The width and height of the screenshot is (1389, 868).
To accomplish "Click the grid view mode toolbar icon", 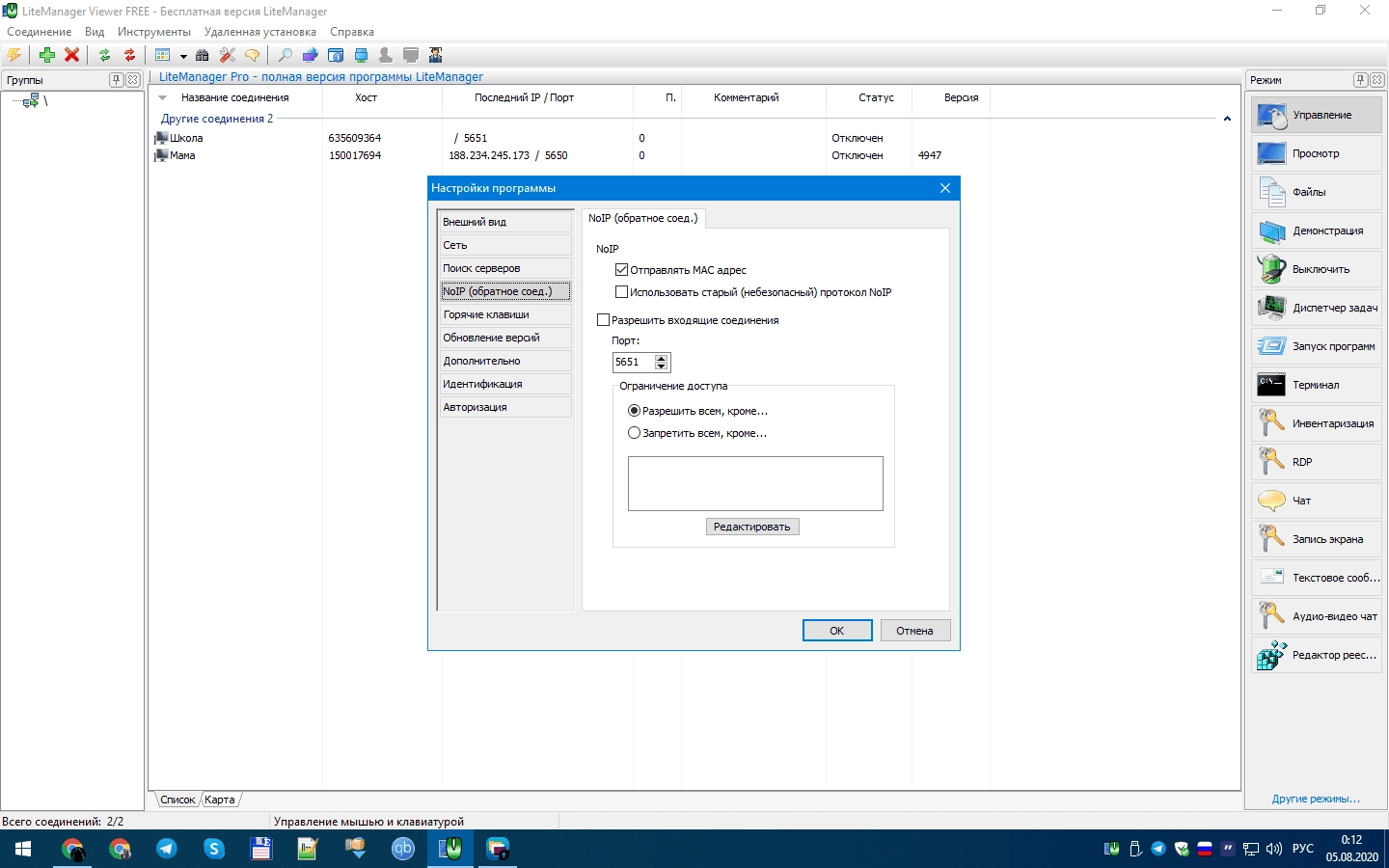I will [x=163, y=55].
